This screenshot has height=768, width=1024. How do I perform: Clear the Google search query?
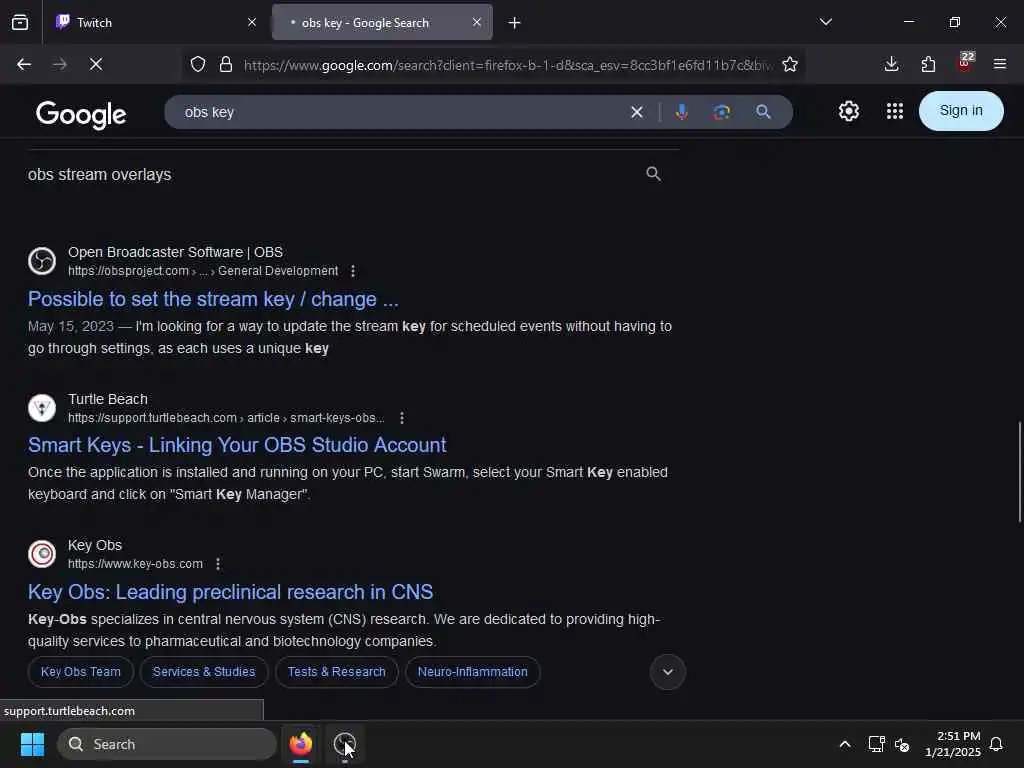tap(637, 112)
